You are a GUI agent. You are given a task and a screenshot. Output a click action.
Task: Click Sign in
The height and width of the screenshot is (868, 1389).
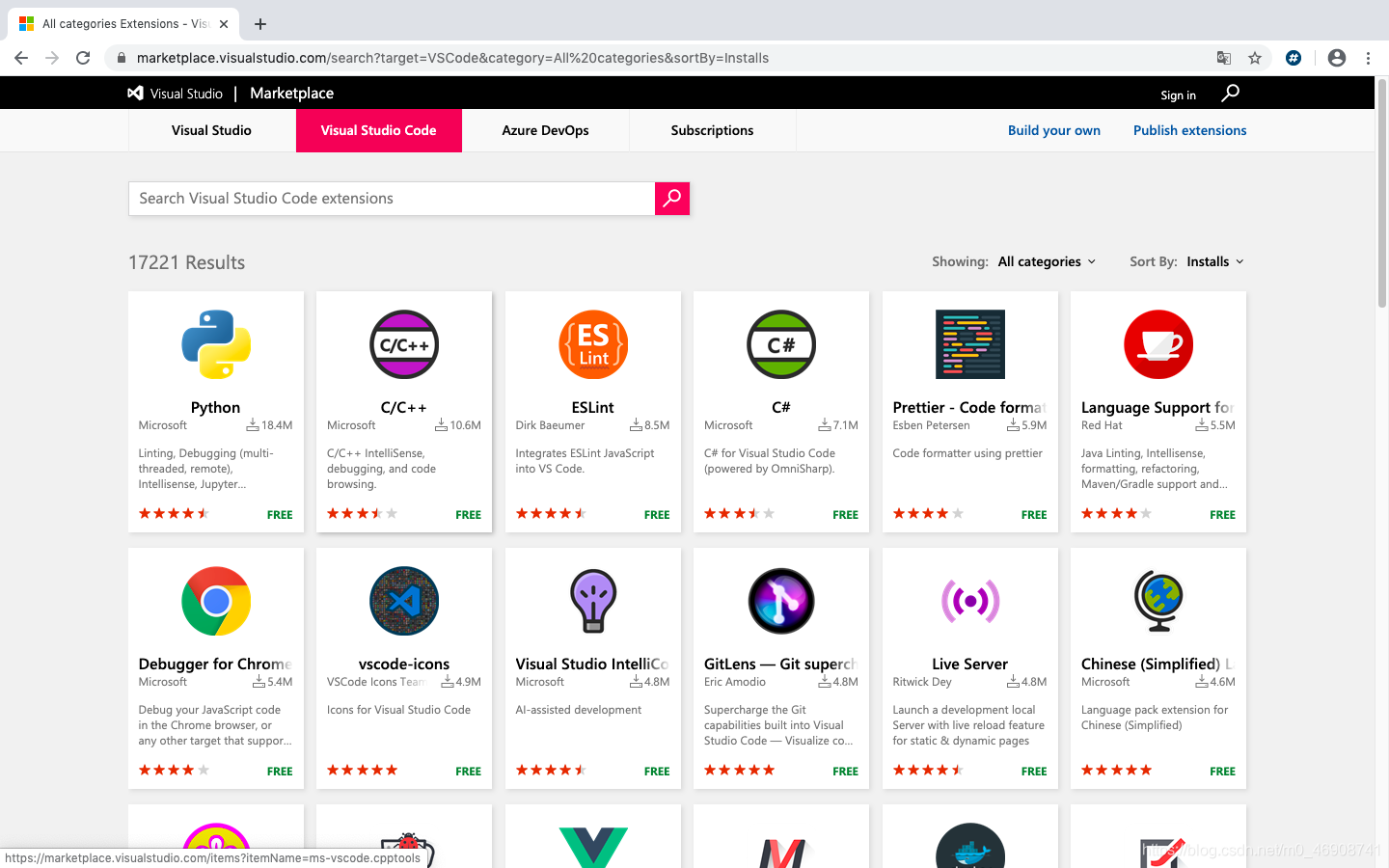(1178, 95)
